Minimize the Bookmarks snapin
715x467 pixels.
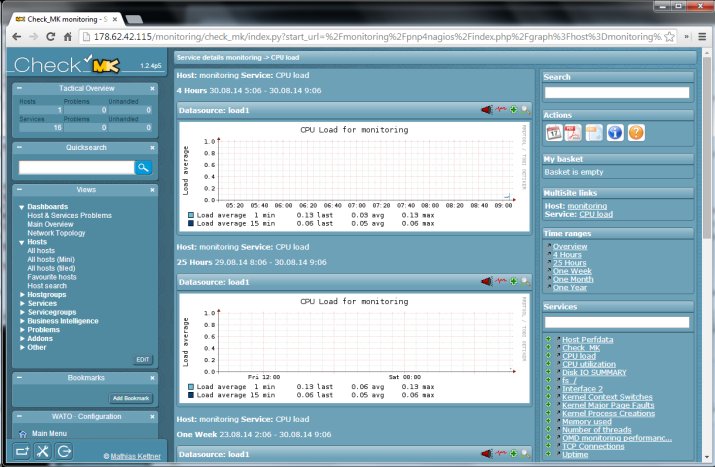pos(19,378)
